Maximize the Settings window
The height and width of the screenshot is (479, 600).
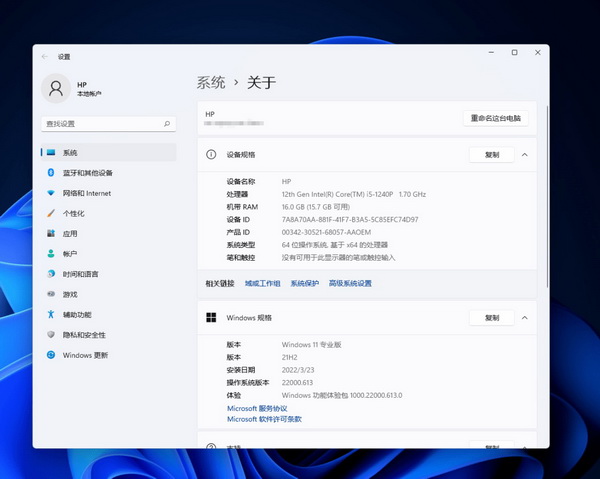[514, 52]
